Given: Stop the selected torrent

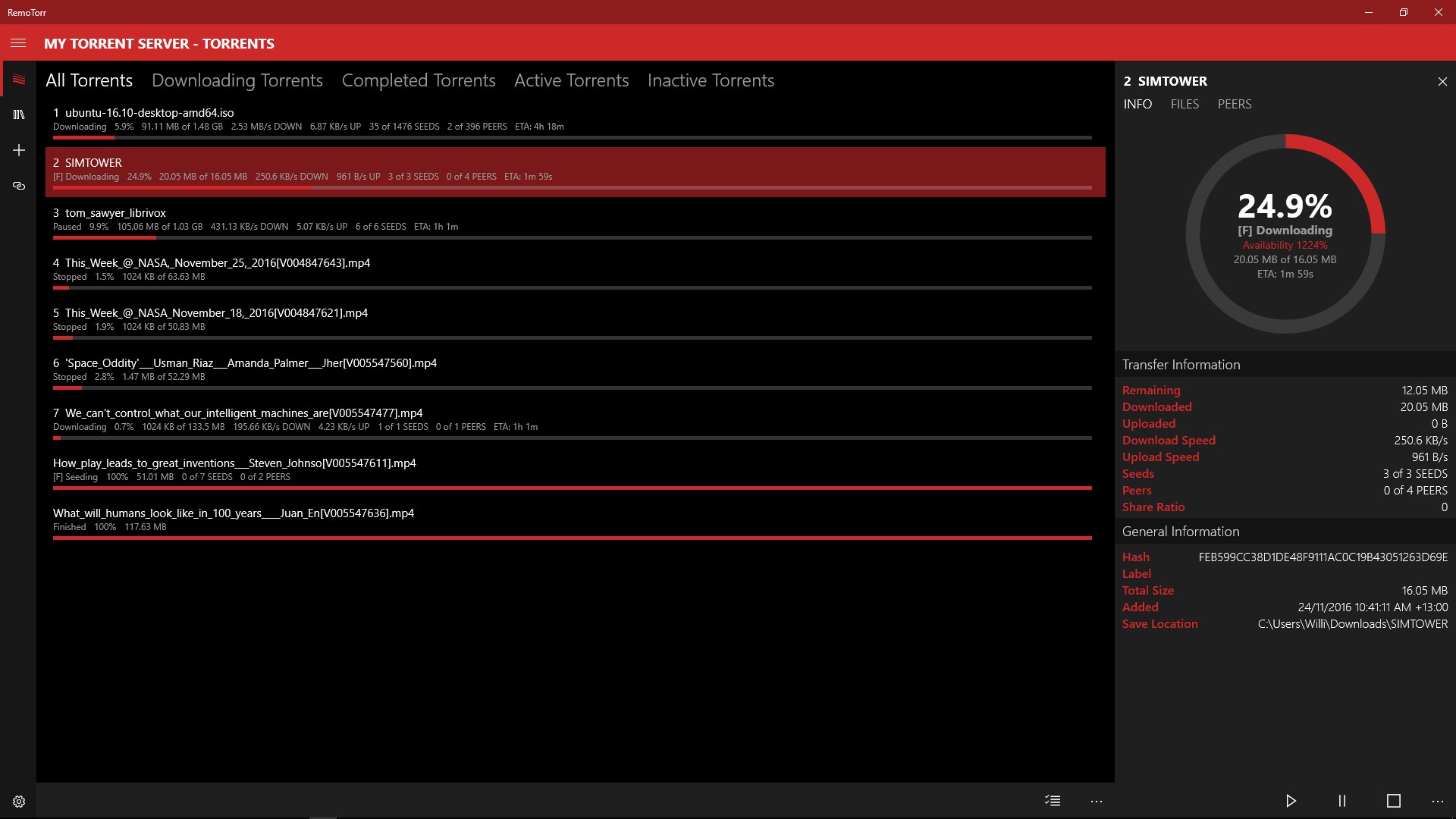Looking at the screenshot, I should pos(1393,801).
